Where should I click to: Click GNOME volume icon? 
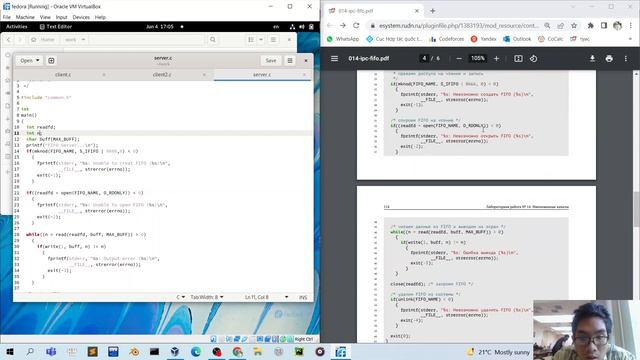(x=302, y=27)
